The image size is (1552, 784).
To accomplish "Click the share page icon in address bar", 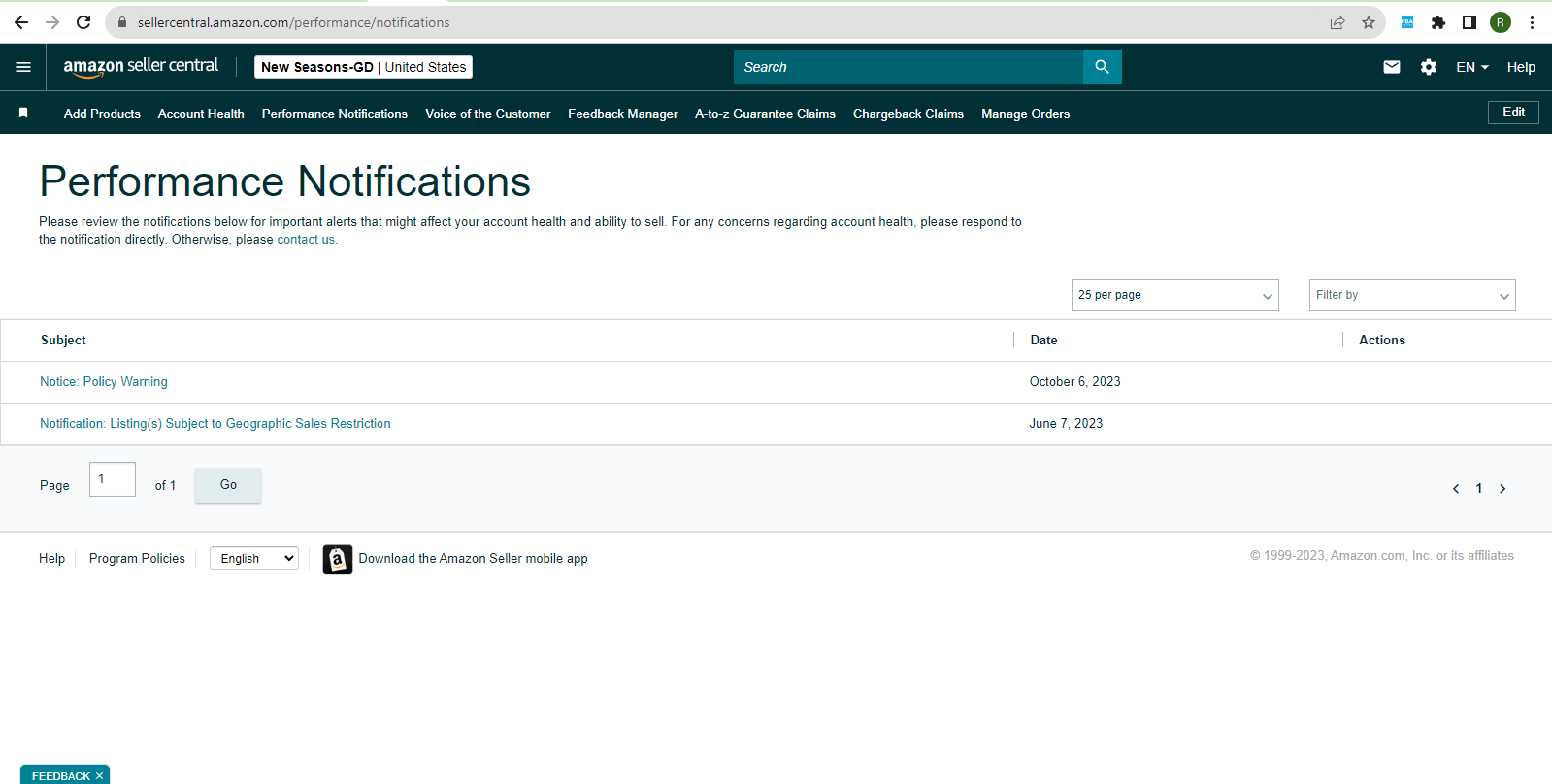I will coord(1337,22).
